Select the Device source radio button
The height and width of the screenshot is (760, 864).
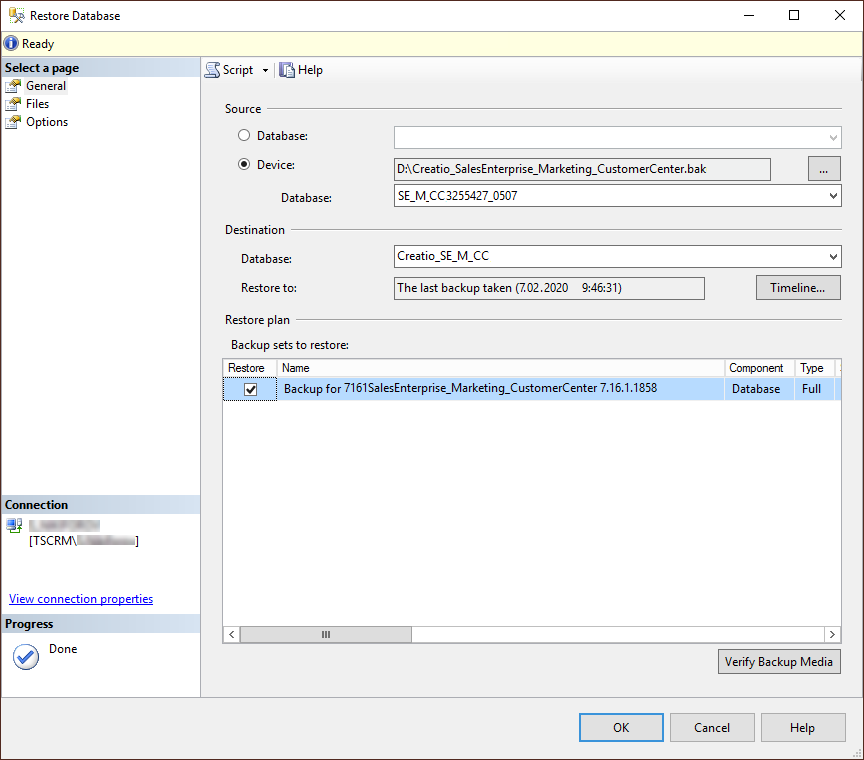pos(244,165)
